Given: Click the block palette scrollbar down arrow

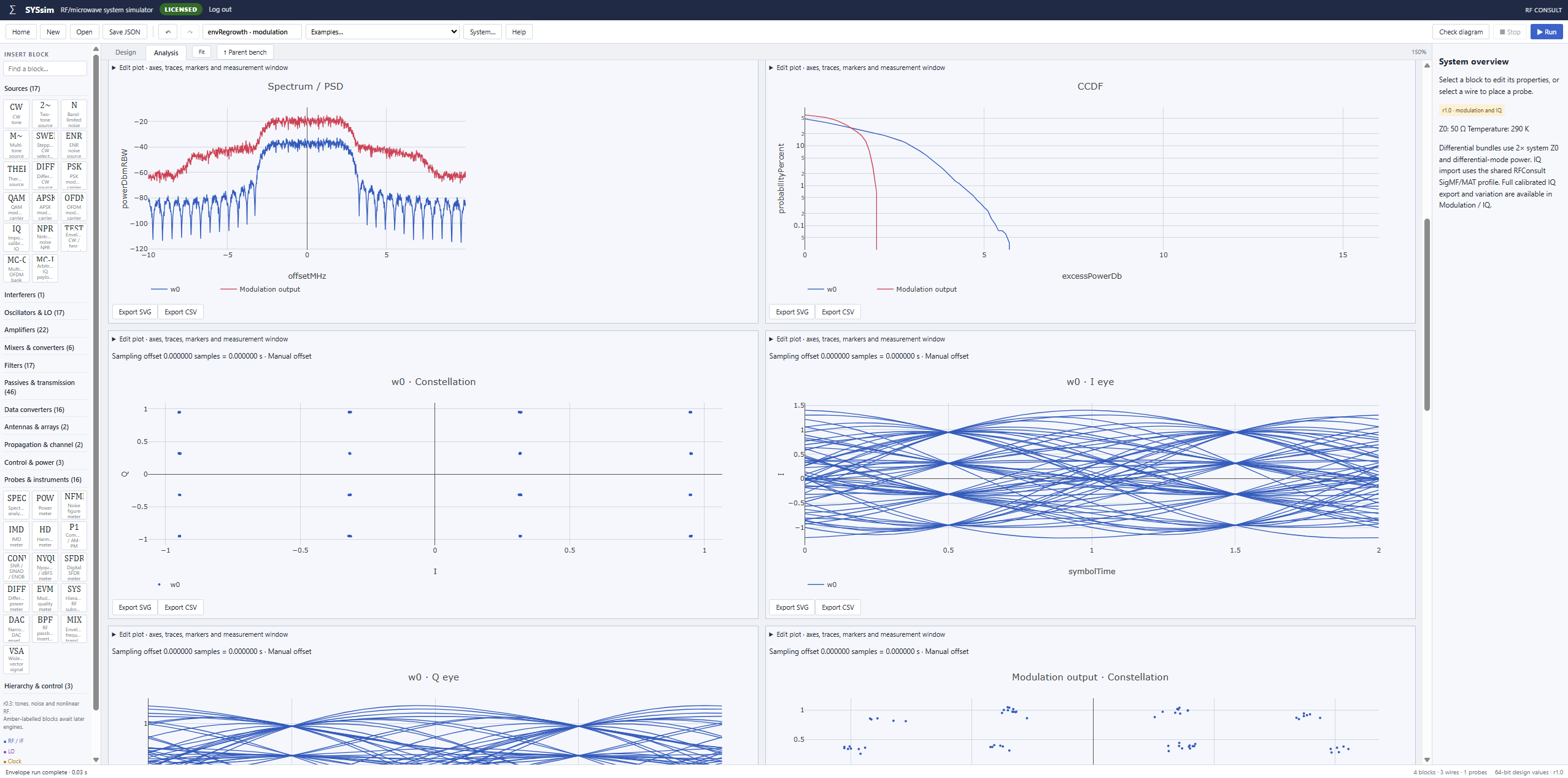Looking at the screenshot, I should tap(96, 760).
